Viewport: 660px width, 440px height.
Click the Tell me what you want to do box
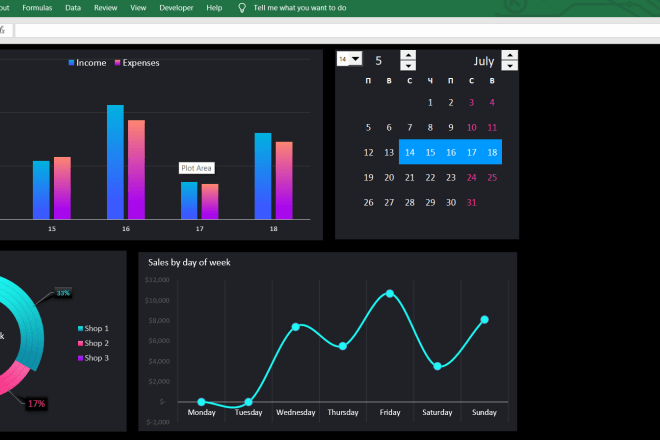click(x=300, y=8)
